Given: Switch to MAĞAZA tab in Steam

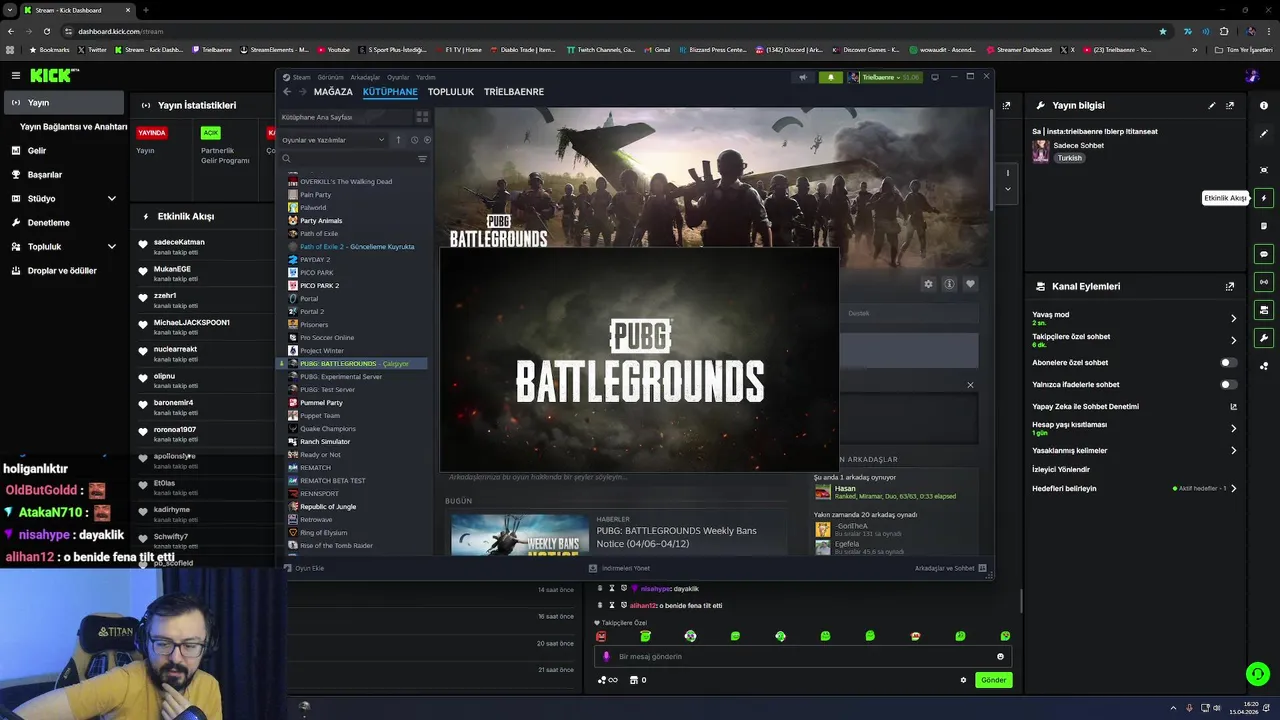Looking at the screenshot, I should 333,92.
